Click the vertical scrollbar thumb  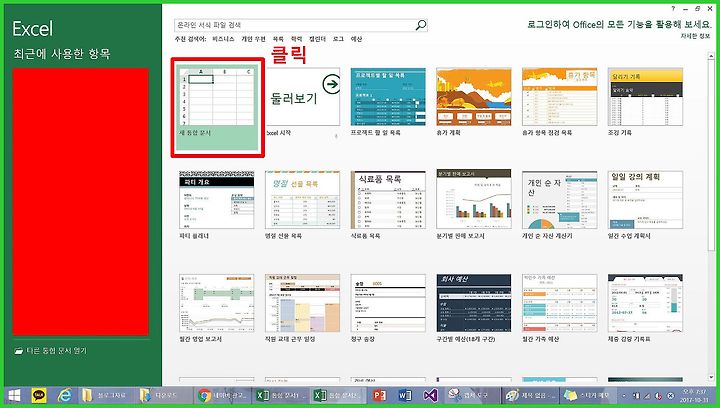coord(712,156)
